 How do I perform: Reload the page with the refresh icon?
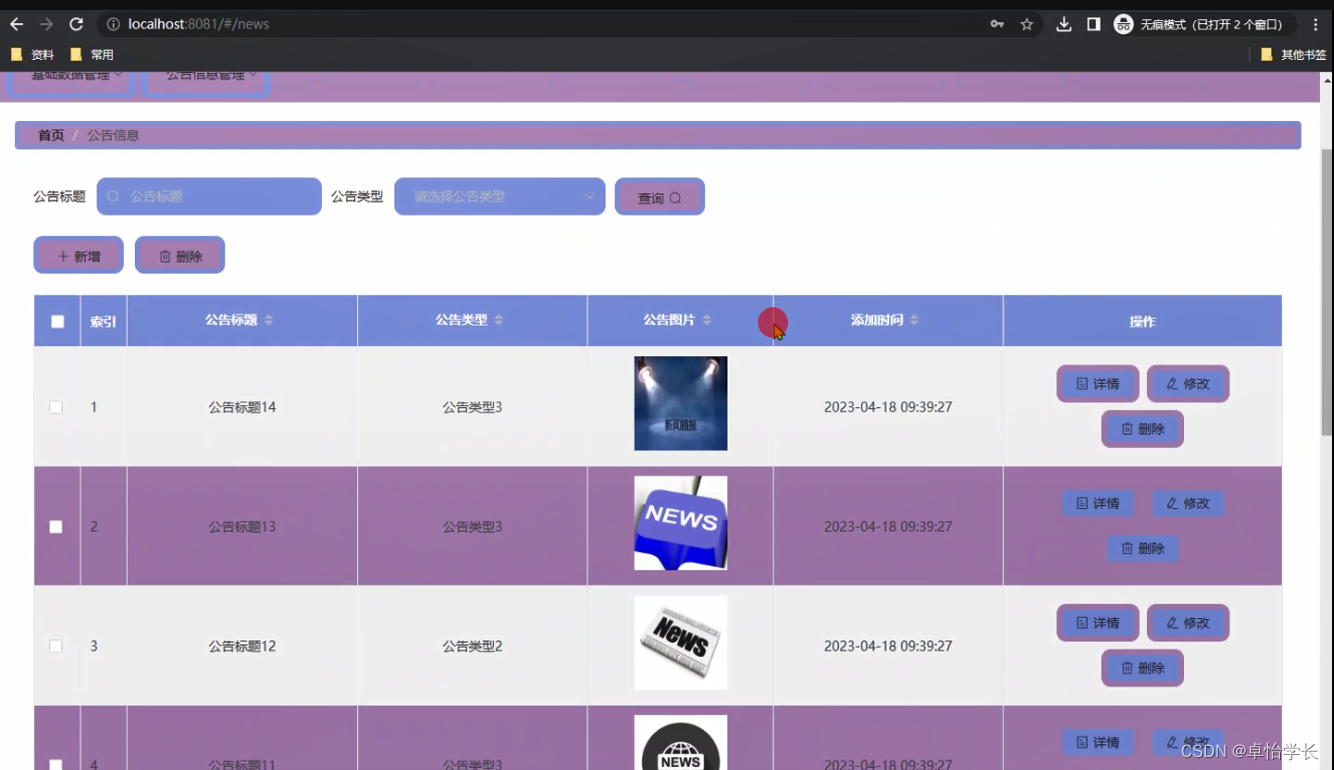coord(76,24)
